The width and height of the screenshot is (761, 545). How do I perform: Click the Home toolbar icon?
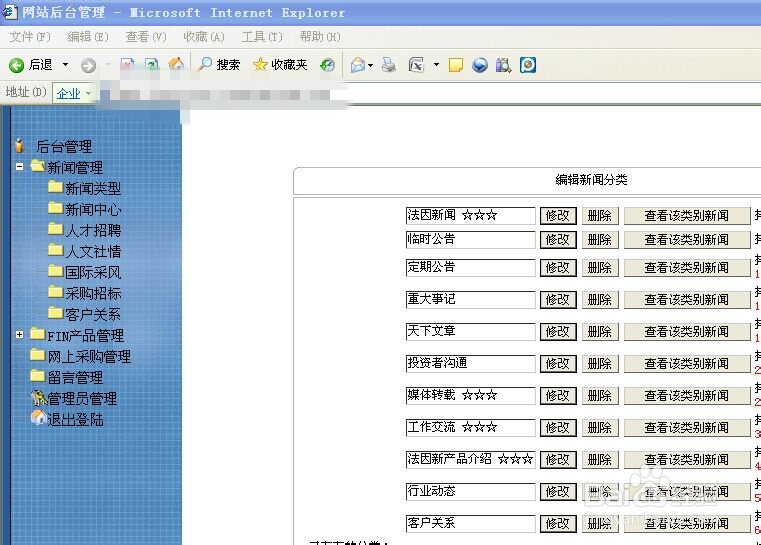[x=176, y=64]
